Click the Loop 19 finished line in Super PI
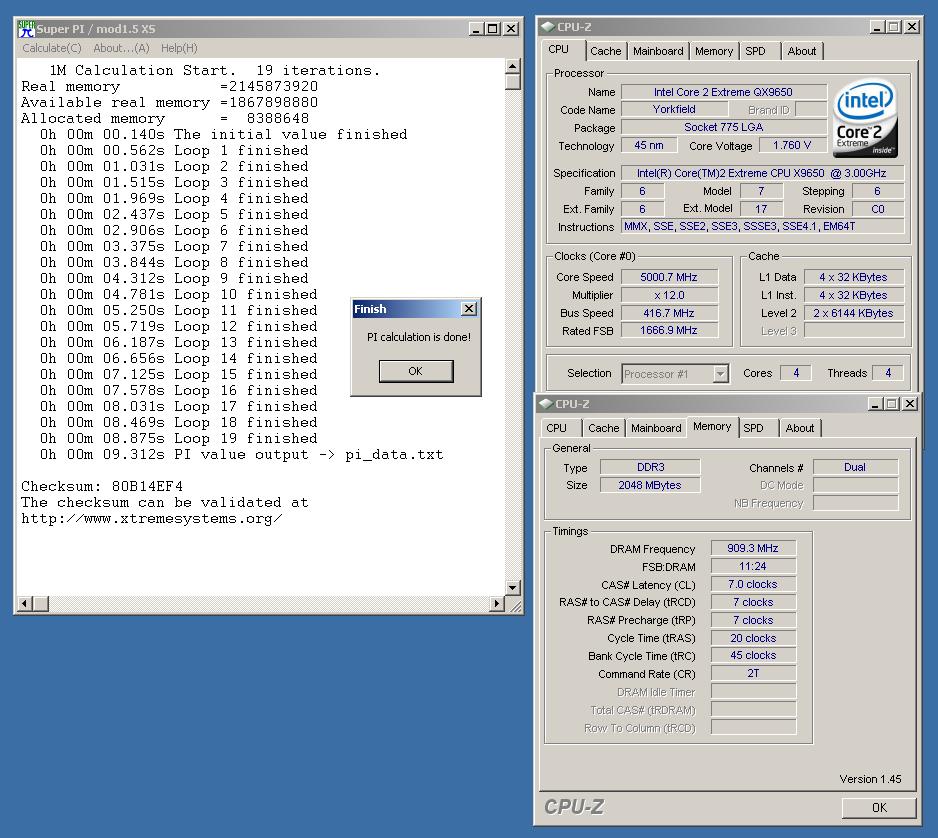This screenshot has height=838, width=938. click(179, 438)
